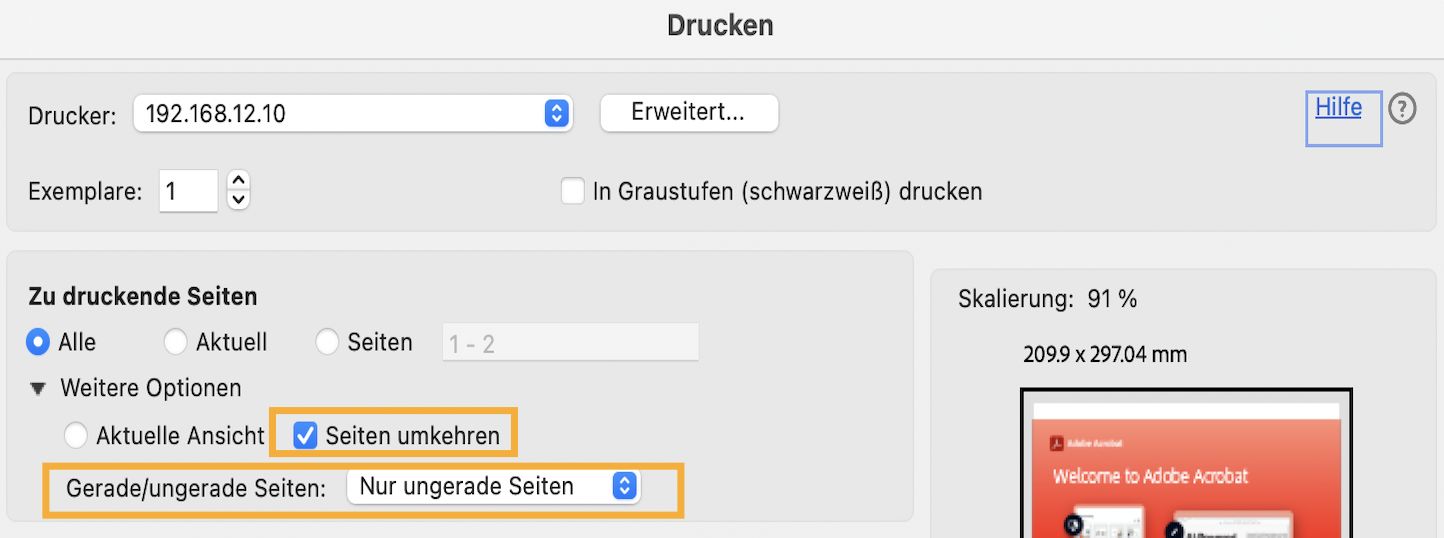Collapse the Weitere Optionen disclosure triangle
The image size is (1444, 538).
click(x=38, y=388)
